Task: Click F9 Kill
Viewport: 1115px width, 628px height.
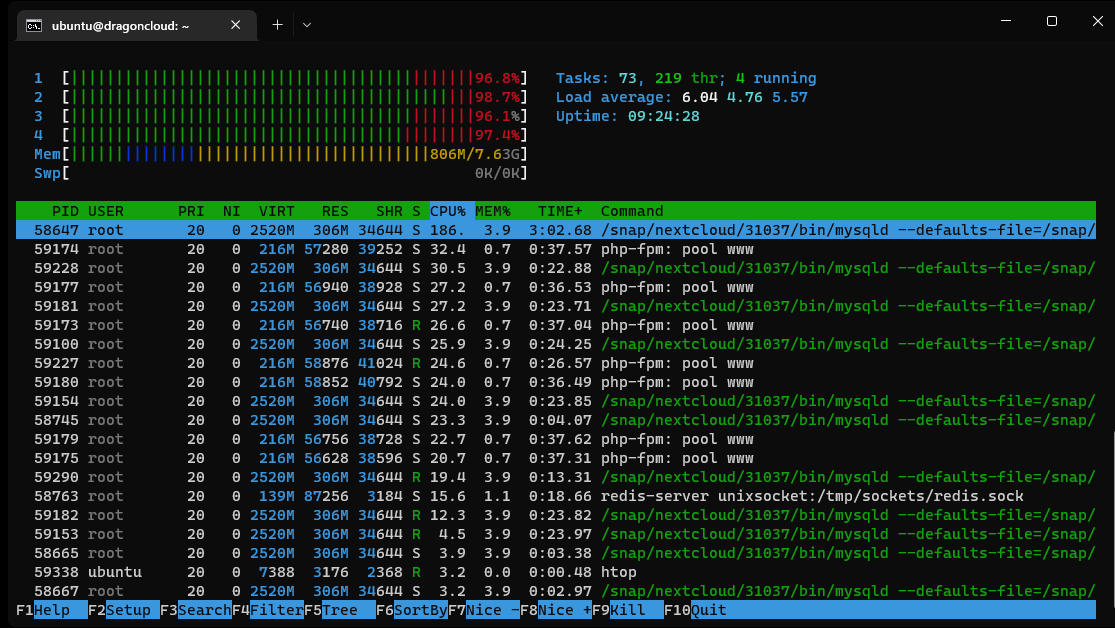Action: 625,610
